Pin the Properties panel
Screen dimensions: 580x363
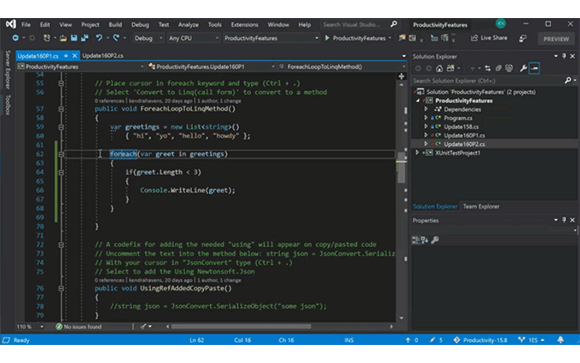[564, 220]
